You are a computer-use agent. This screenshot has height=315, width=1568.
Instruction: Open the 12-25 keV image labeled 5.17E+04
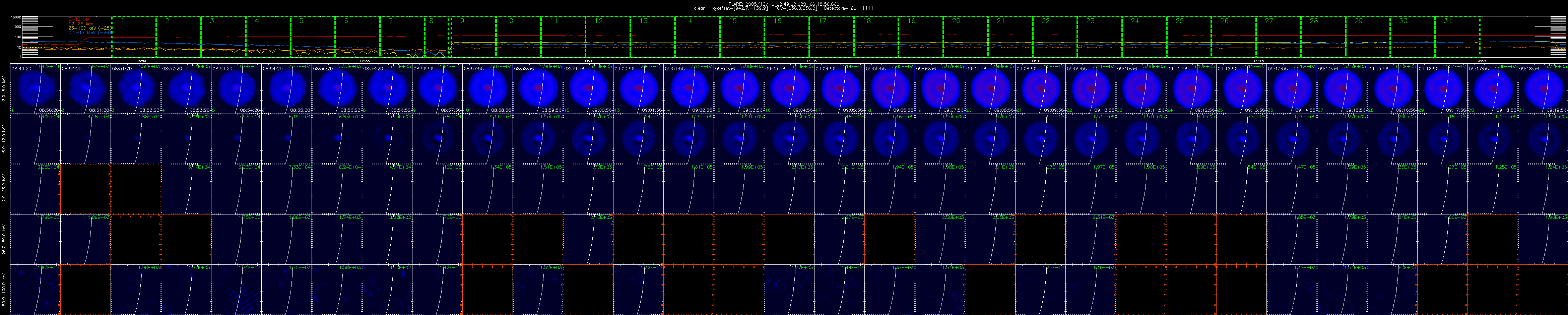[x=186, y=189]
